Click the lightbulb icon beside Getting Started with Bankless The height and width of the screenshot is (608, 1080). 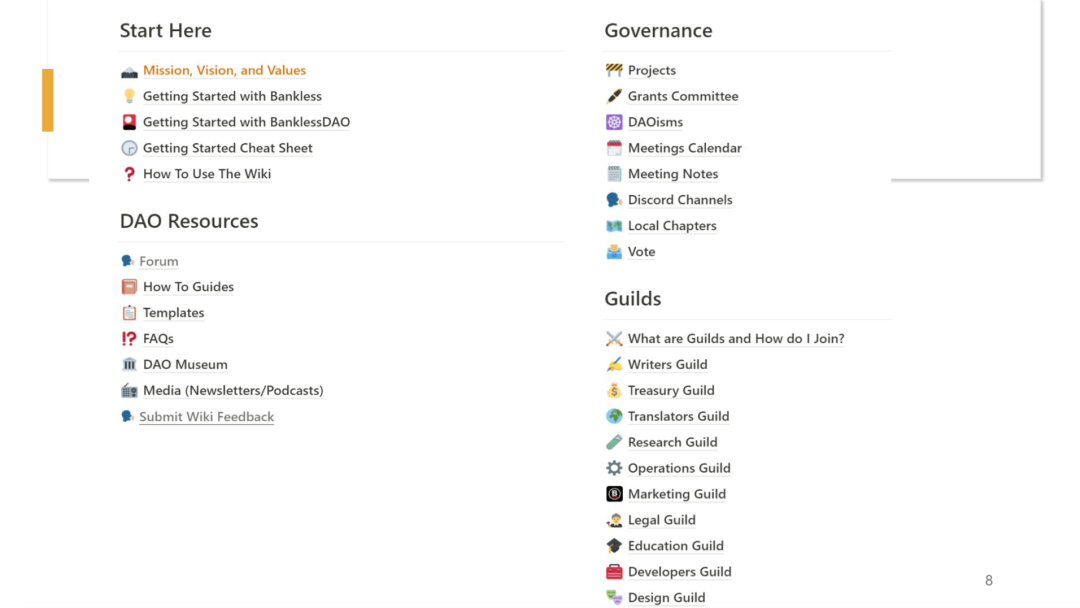129,96
